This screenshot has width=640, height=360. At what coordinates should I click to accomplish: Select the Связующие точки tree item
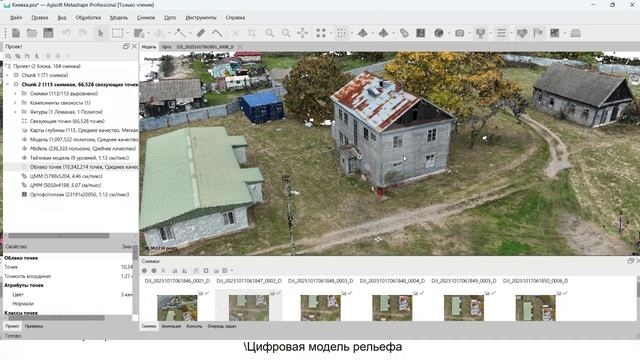(67, 121)
